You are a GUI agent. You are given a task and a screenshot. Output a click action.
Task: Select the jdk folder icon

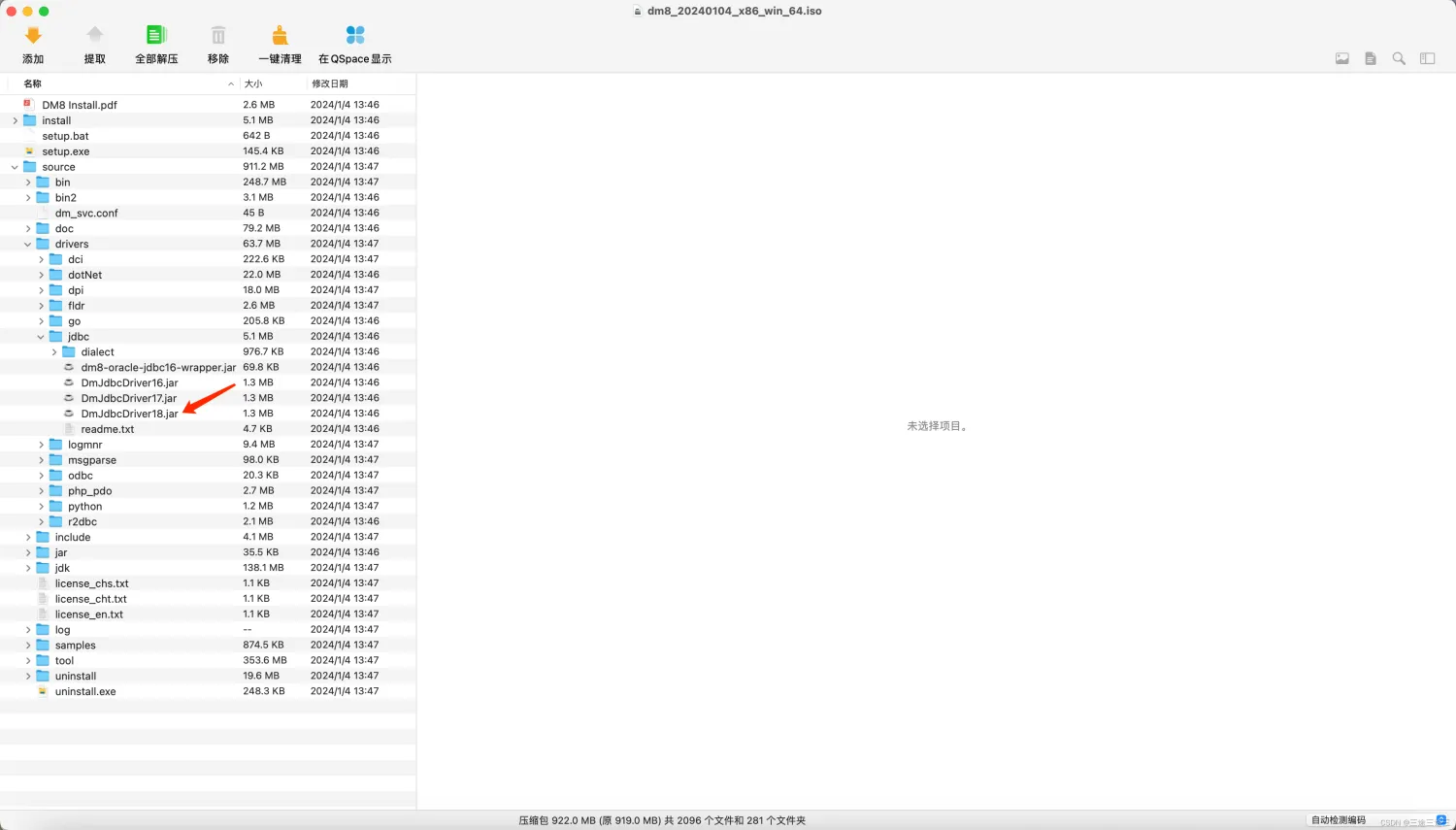click(43, 568)
